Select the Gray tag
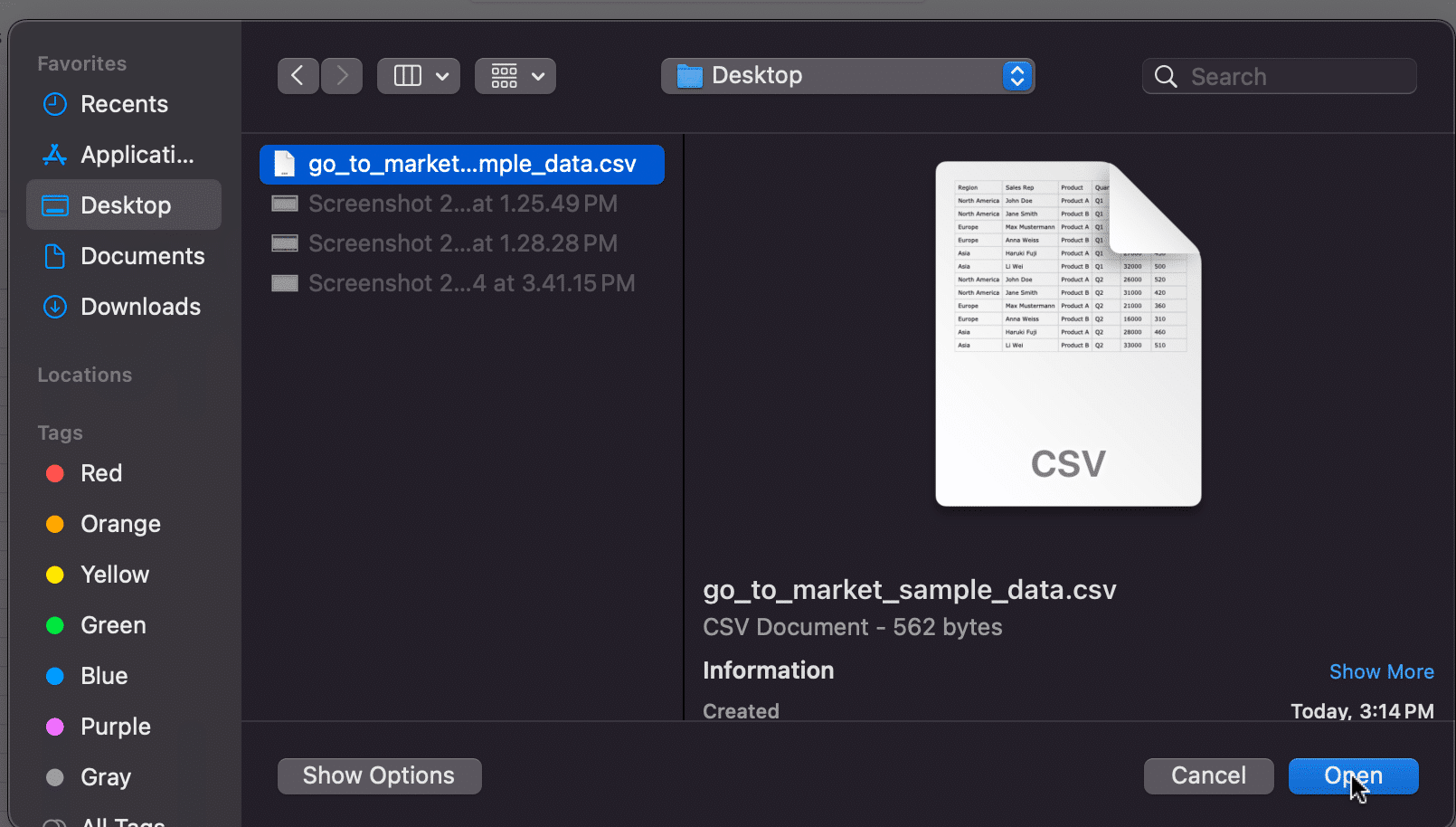1456x827 pixels. point(124,777)
